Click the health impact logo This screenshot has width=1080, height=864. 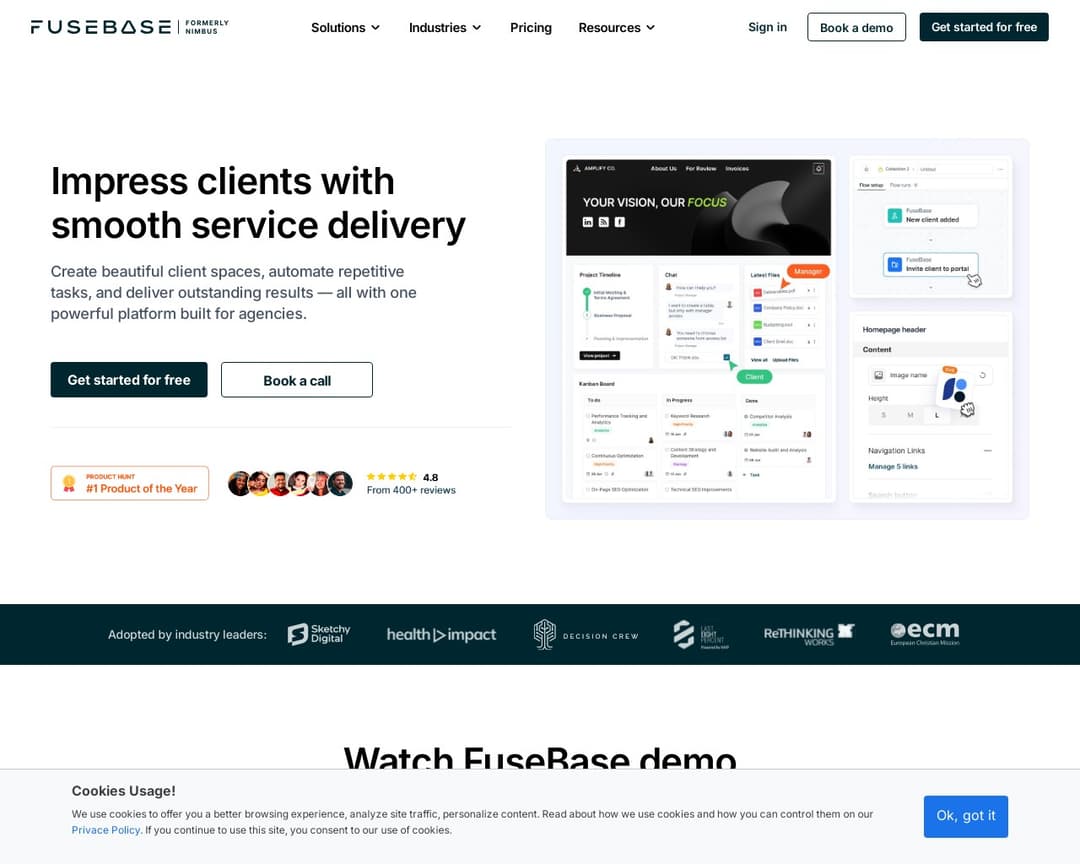[x=441, y=635]
